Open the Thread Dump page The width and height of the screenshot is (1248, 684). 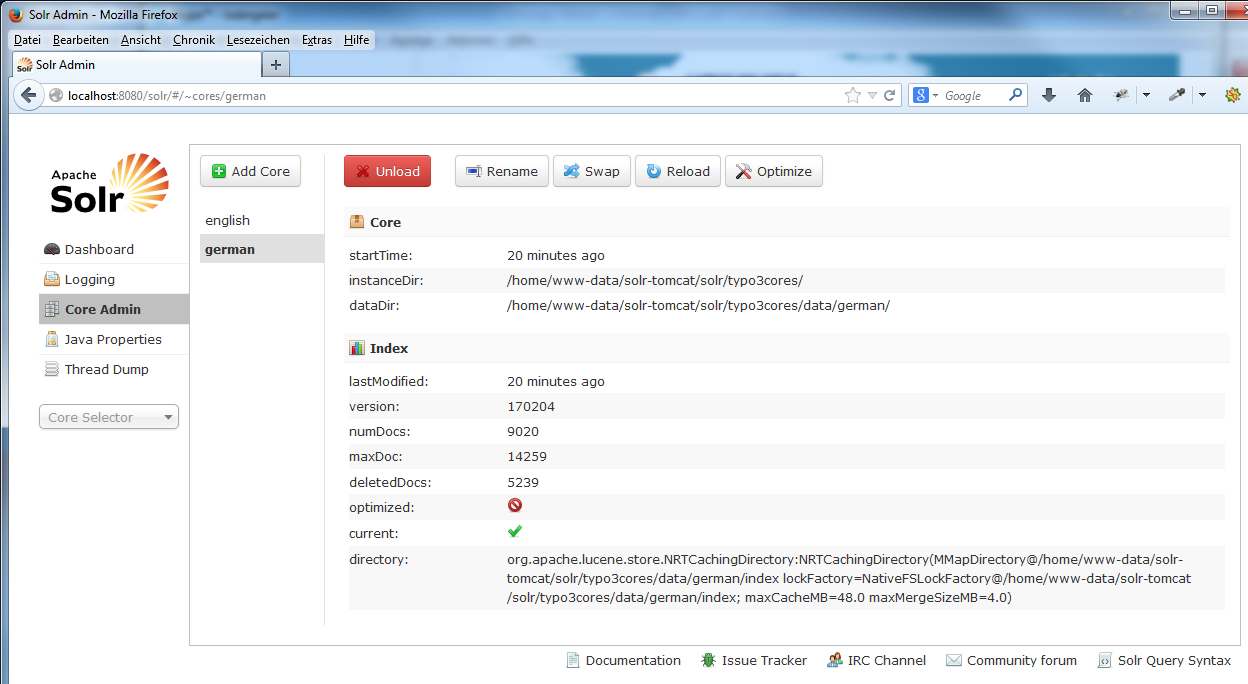click(x=106, y=369)
